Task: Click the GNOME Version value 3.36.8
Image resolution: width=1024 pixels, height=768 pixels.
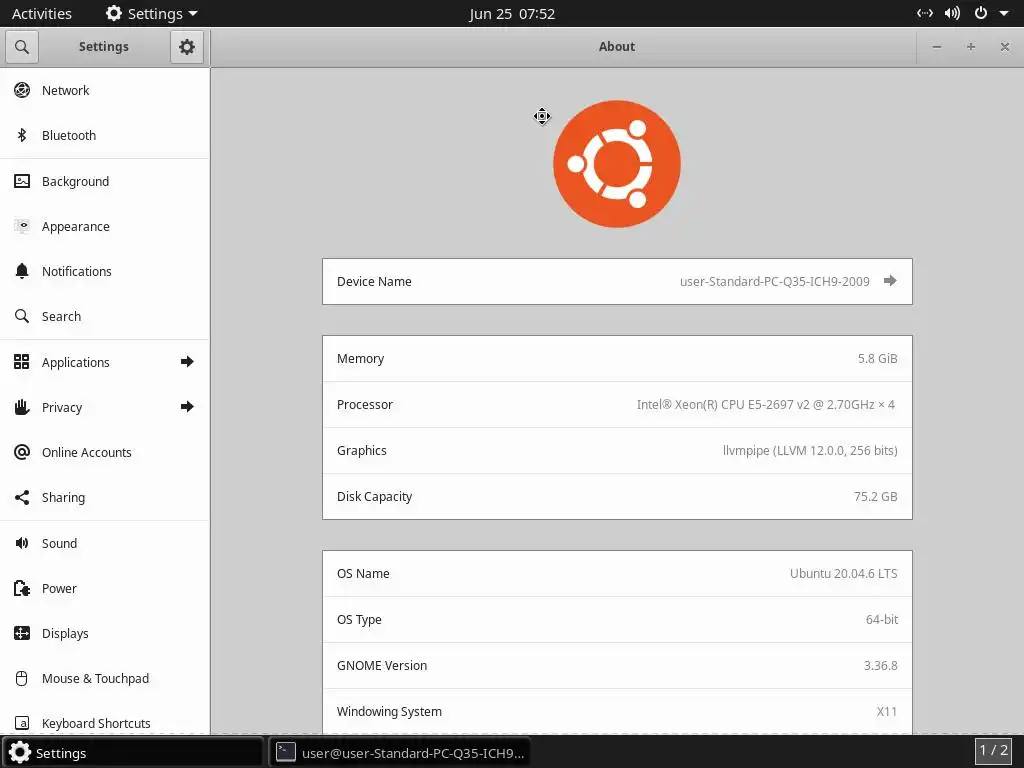Action: point(880,665)
